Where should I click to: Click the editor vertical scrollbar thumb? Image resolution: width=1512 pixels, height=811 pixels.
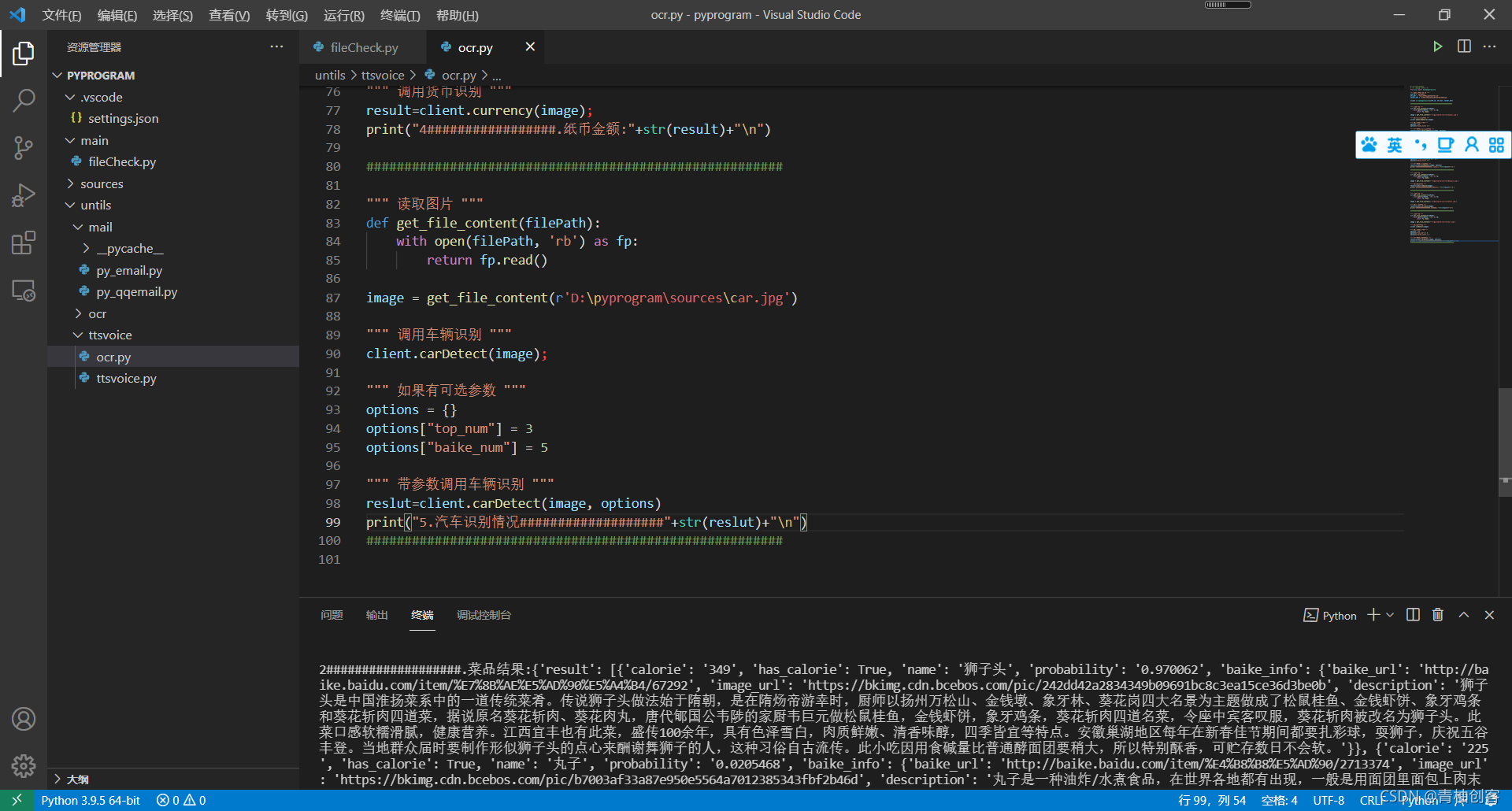(1505, 441)
